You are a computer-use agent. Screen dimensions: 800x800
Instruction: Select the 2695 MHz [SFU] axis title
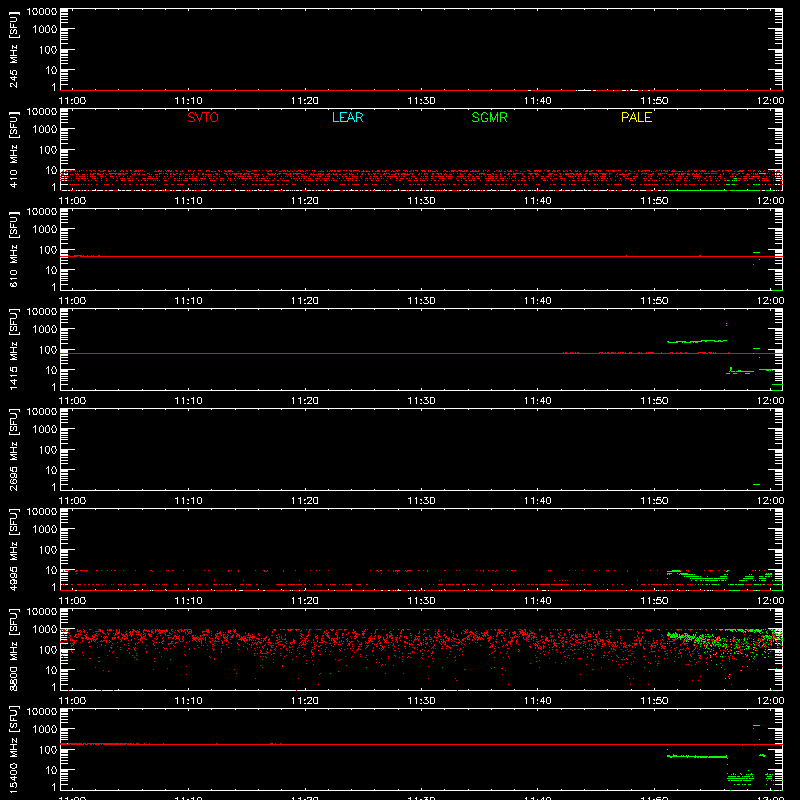(x=13, y=449)
